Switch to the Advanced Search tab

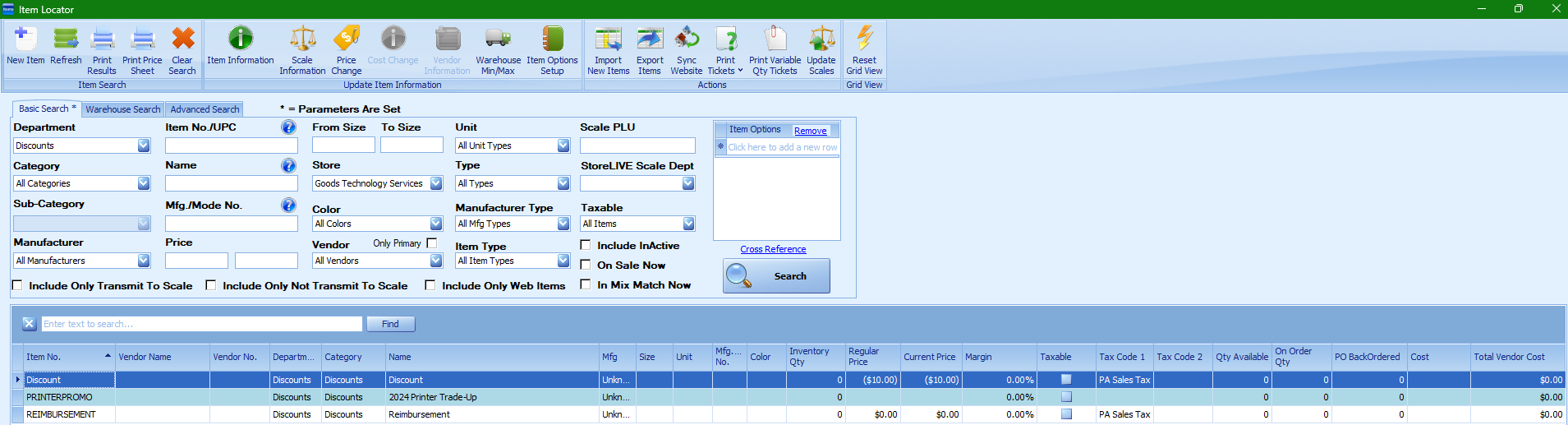(x=205, y=109)
